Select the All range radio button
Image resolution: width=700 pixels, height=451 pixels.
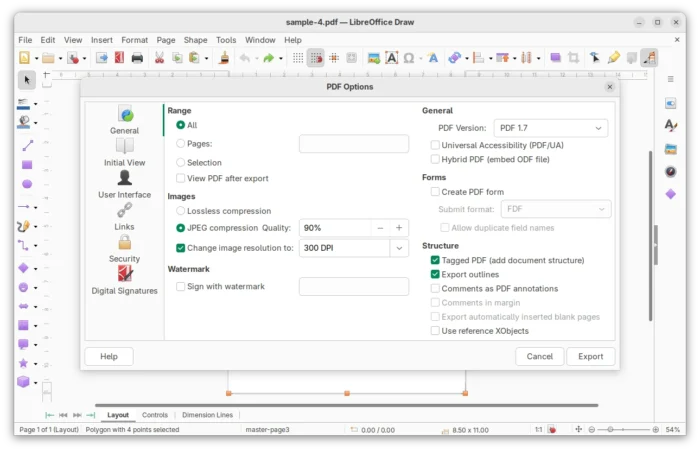coord(180,125)
